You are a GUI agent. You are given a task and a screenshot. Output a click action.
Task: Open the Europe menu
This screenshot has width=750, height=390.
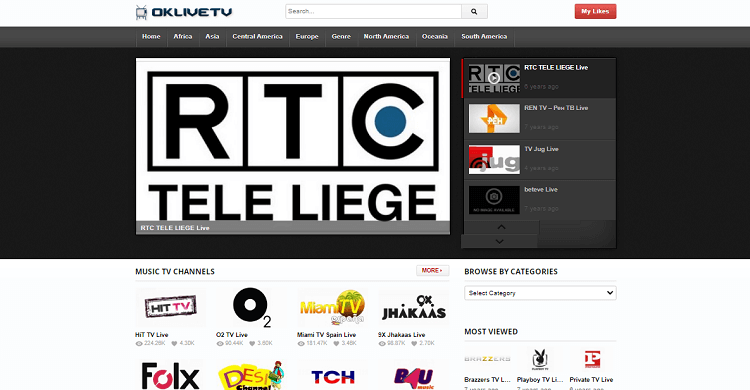pos(307,36)
